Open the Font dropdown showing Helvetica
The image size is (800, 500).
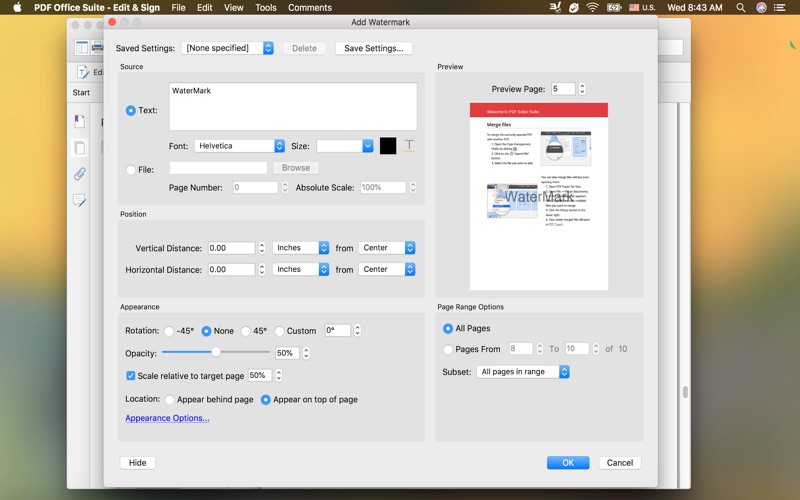[239, 146]
